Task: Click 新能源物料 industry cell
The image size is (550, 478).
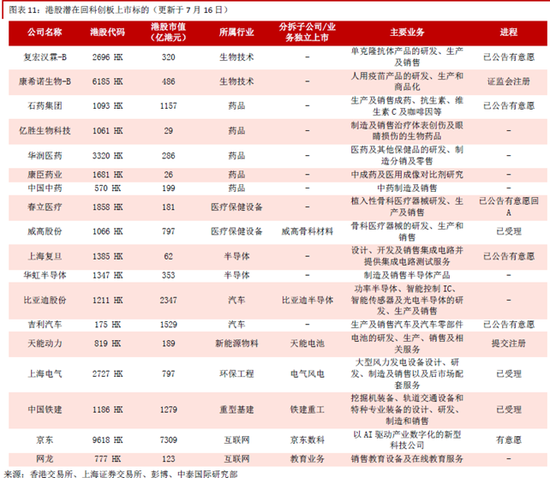Action: pyautogui.click(x=236, y=343)
